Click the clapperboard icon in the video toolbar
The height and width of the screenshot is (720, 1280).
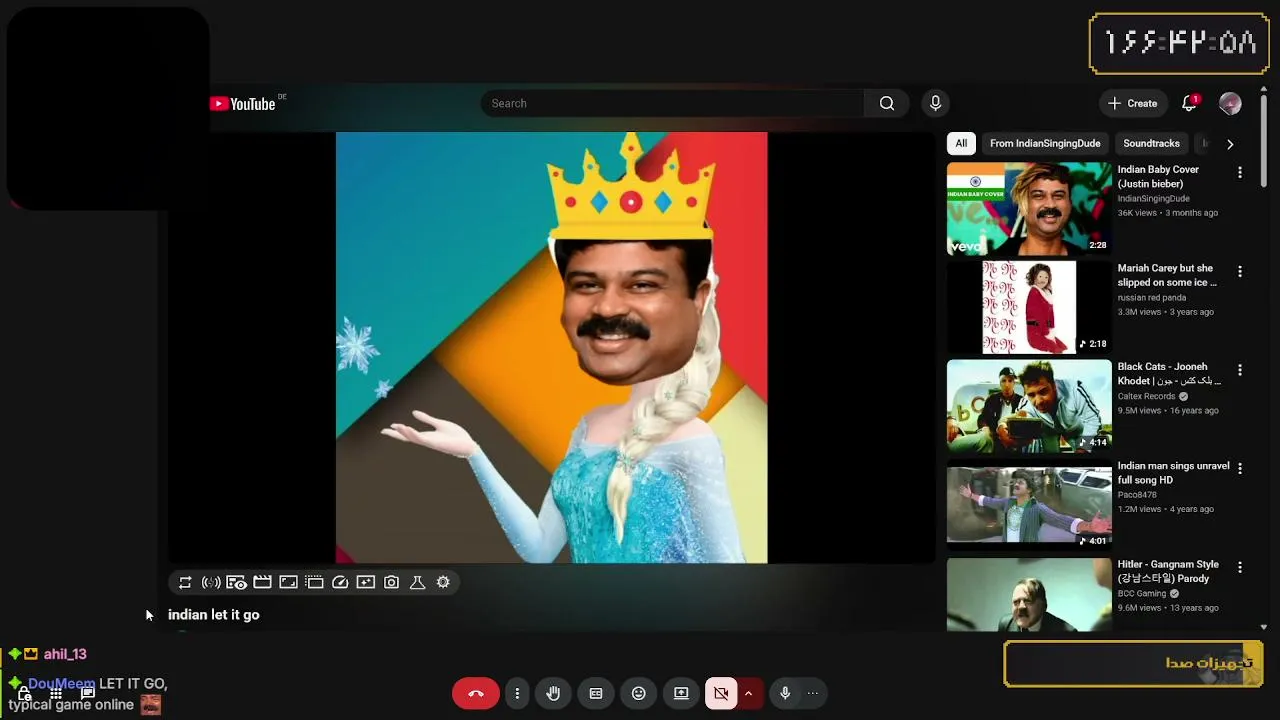pos(262,582)
